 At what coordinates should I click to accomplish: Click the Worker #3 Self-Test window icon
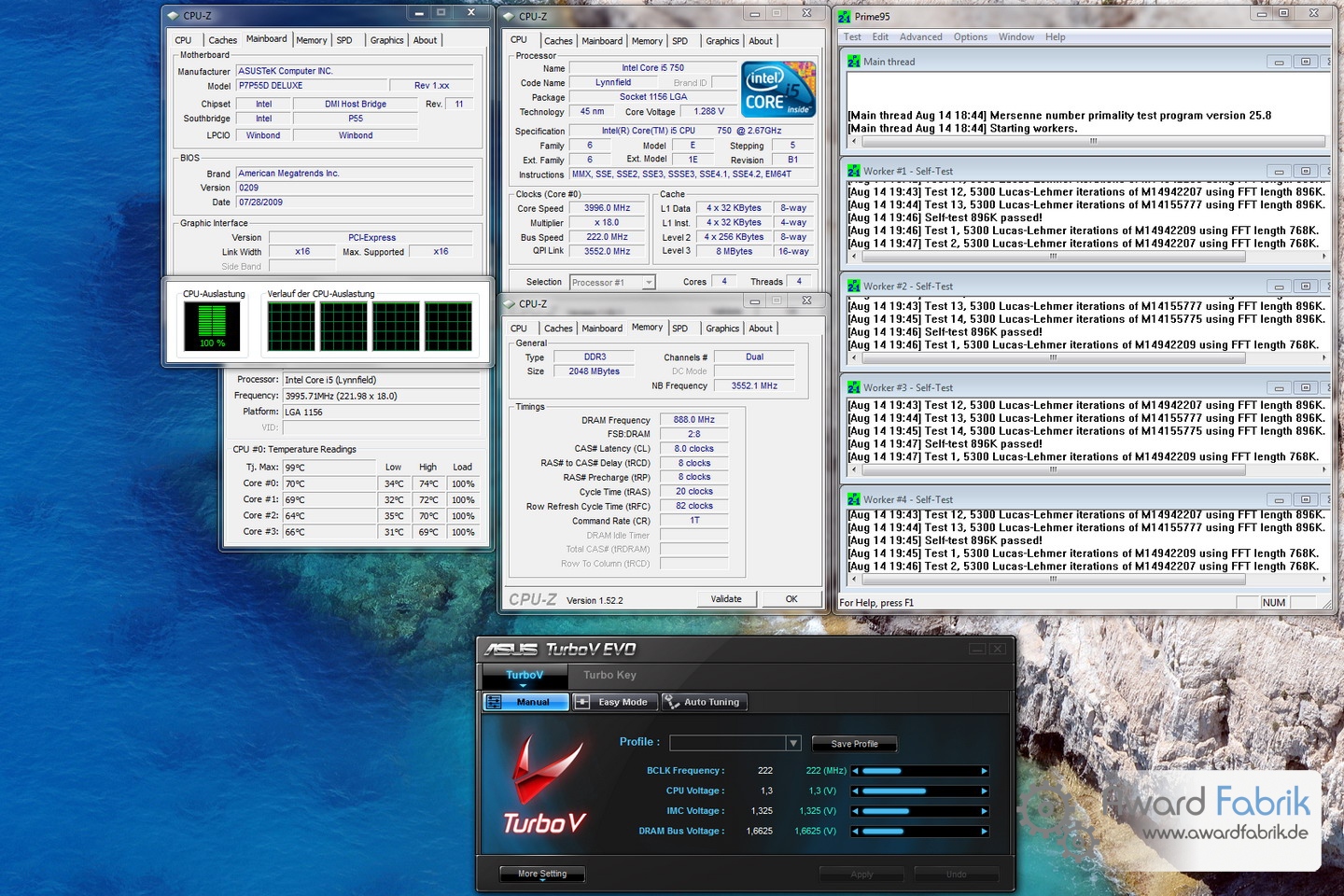click(x=853, y=387)
